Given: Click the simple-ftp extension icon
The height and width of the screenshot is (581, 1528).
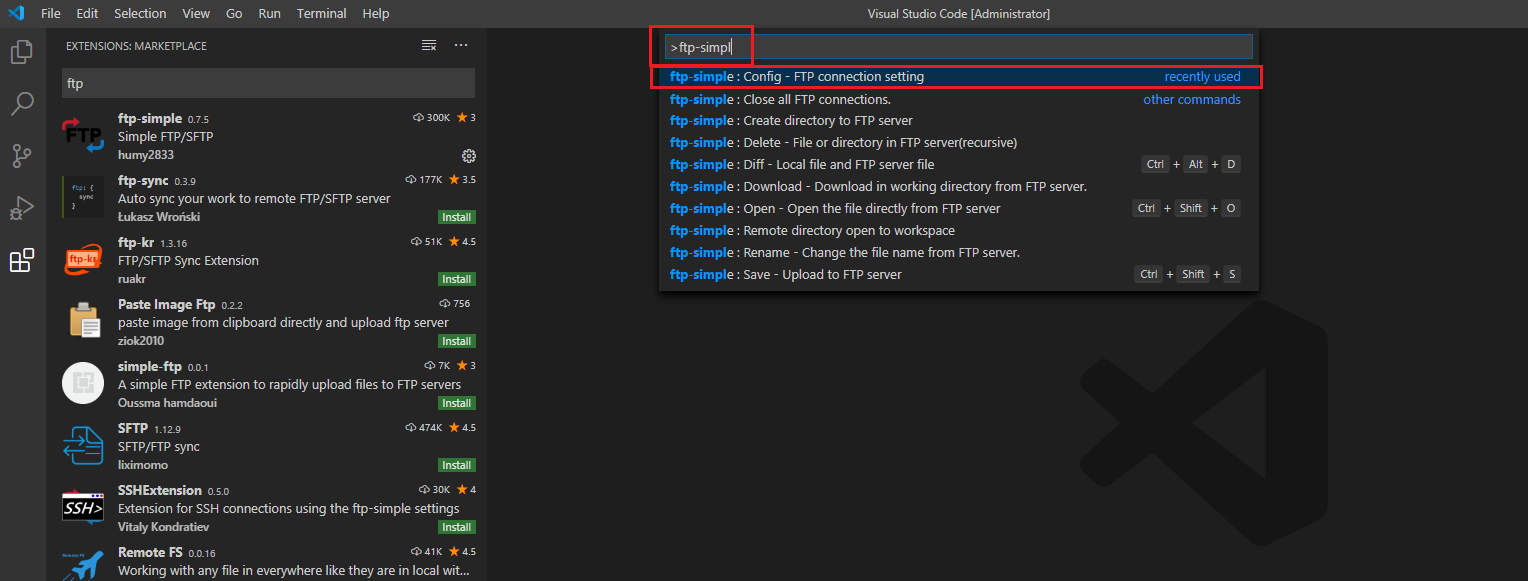Looking at the screenshot, I should click(83, 383).
